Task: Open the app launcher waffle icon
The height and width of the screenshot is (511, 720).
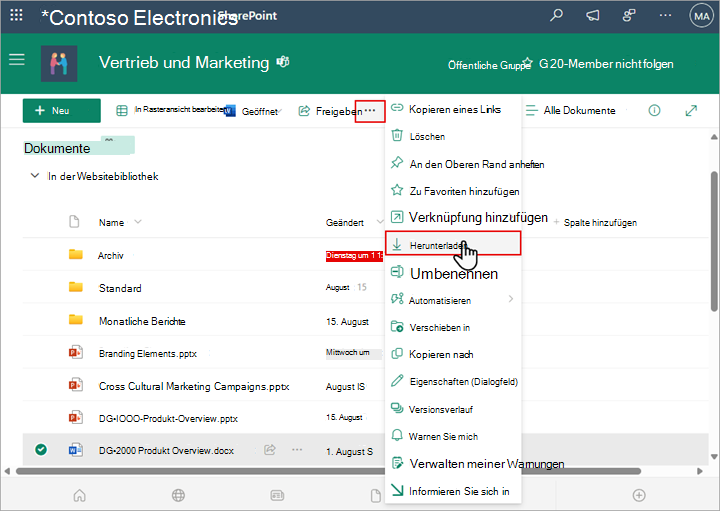Action: pyautogui.click(x=16, y=16)
